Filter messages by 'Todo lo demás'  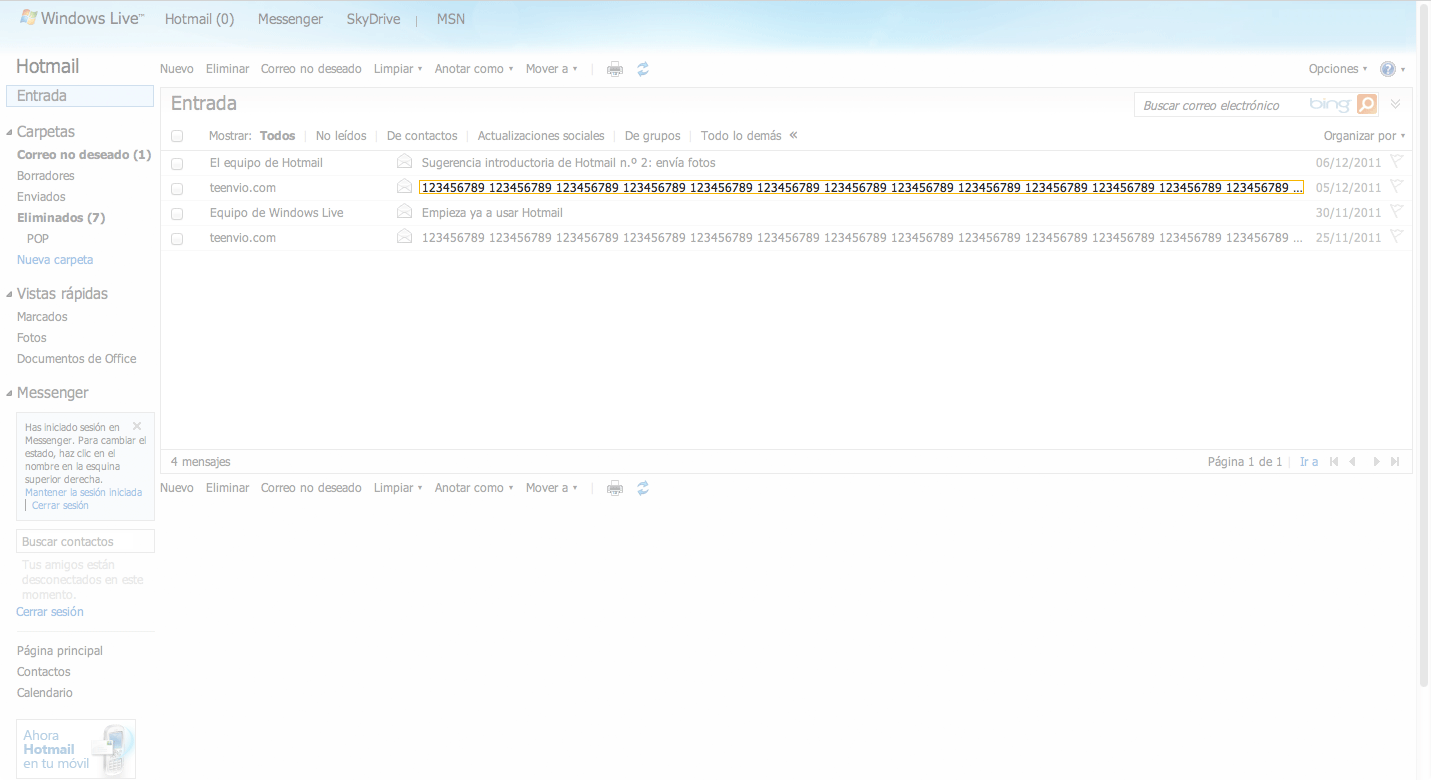[x=741, y=136]
